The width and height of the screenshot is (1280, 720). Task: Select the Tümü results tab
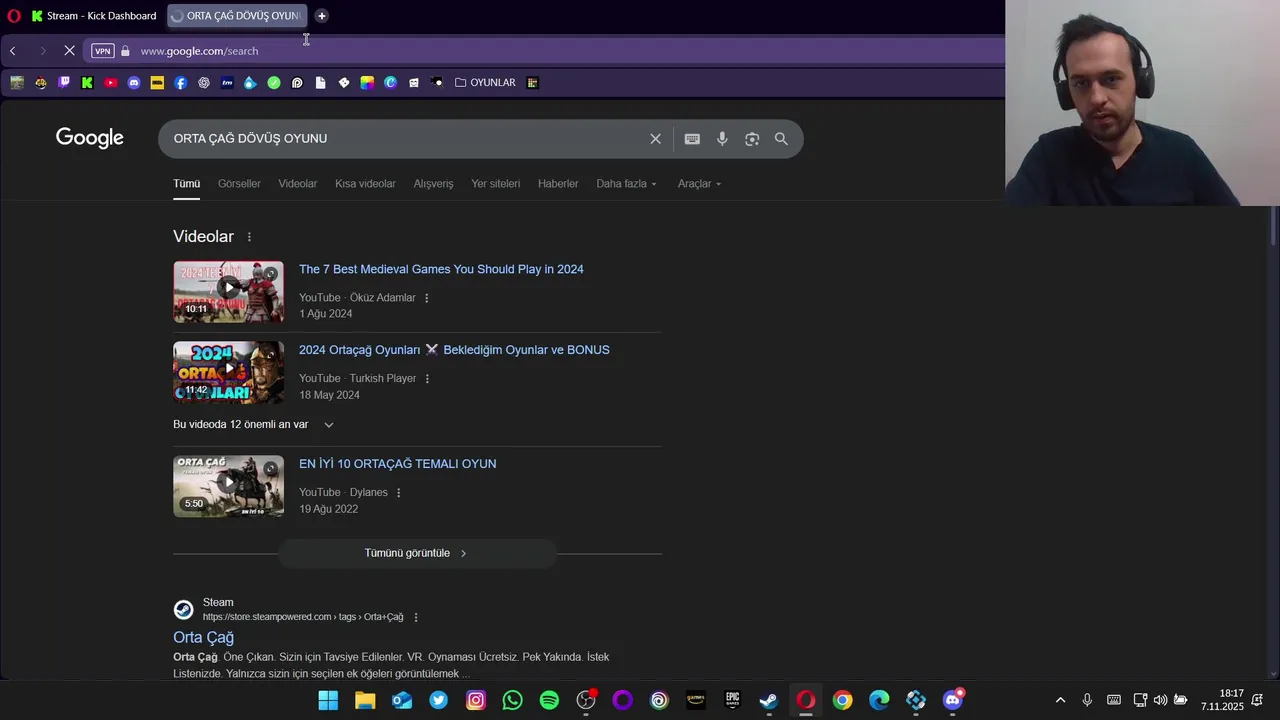click(x=187, y=184)
